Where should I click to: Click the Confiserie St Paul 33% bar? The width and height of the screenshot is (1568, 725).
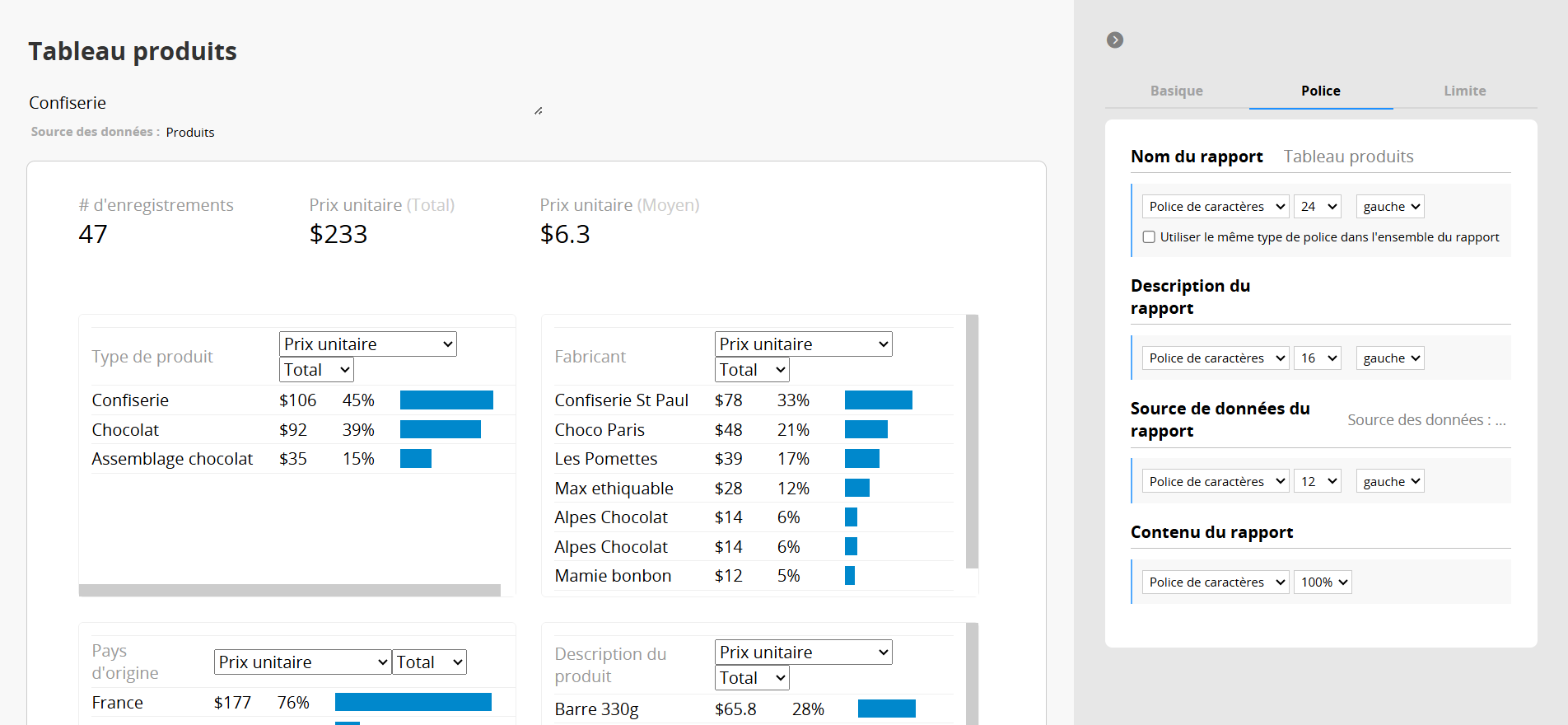[x=879, y=400]
